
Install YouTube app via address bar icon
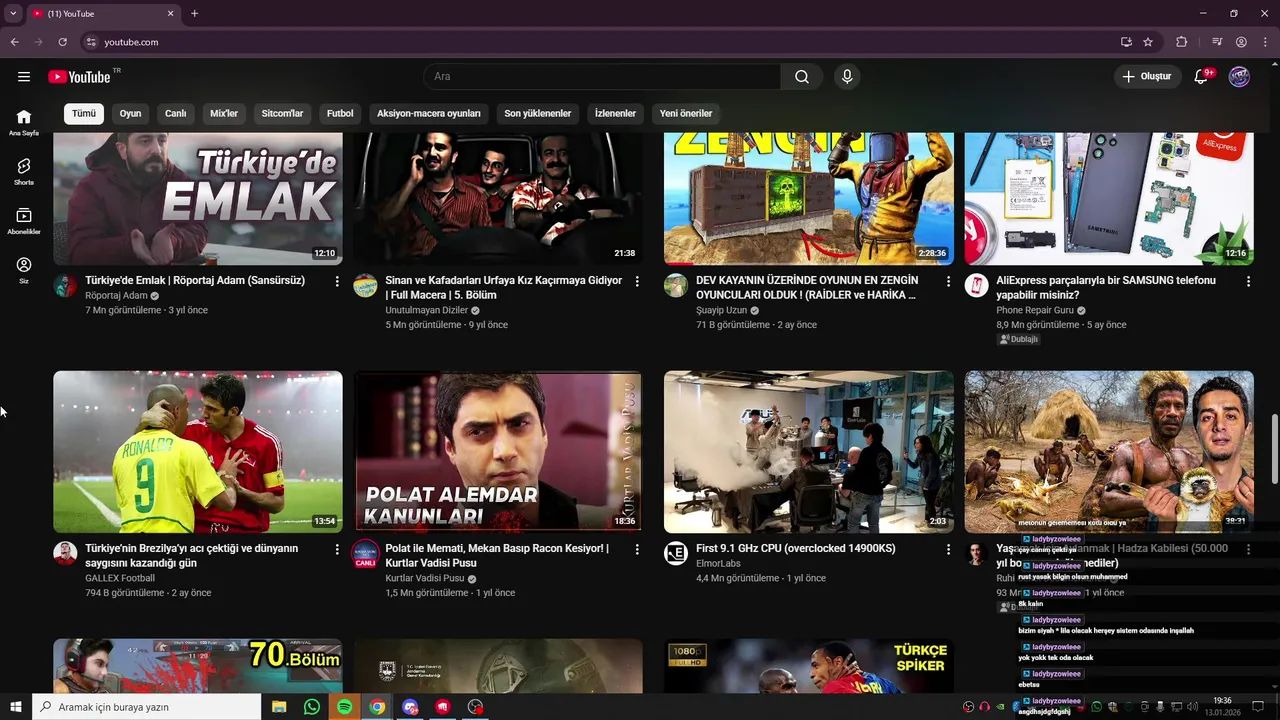coord(1126,42)
